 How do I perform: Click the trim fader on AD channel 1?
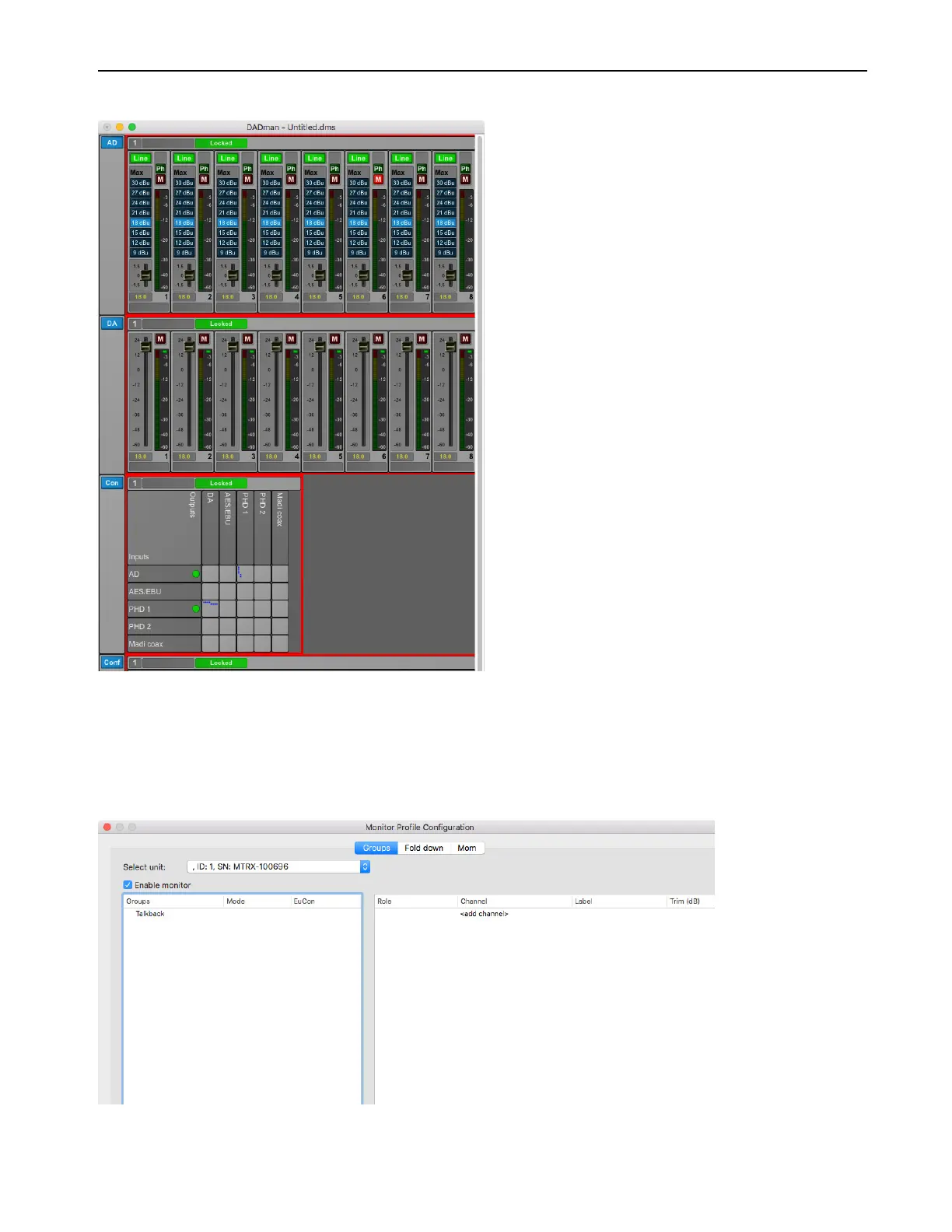(x=145, y=275)
